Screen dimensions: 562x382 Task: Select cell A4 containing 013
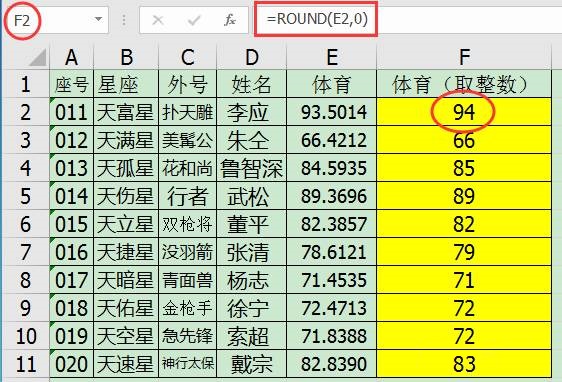[71, 168]
